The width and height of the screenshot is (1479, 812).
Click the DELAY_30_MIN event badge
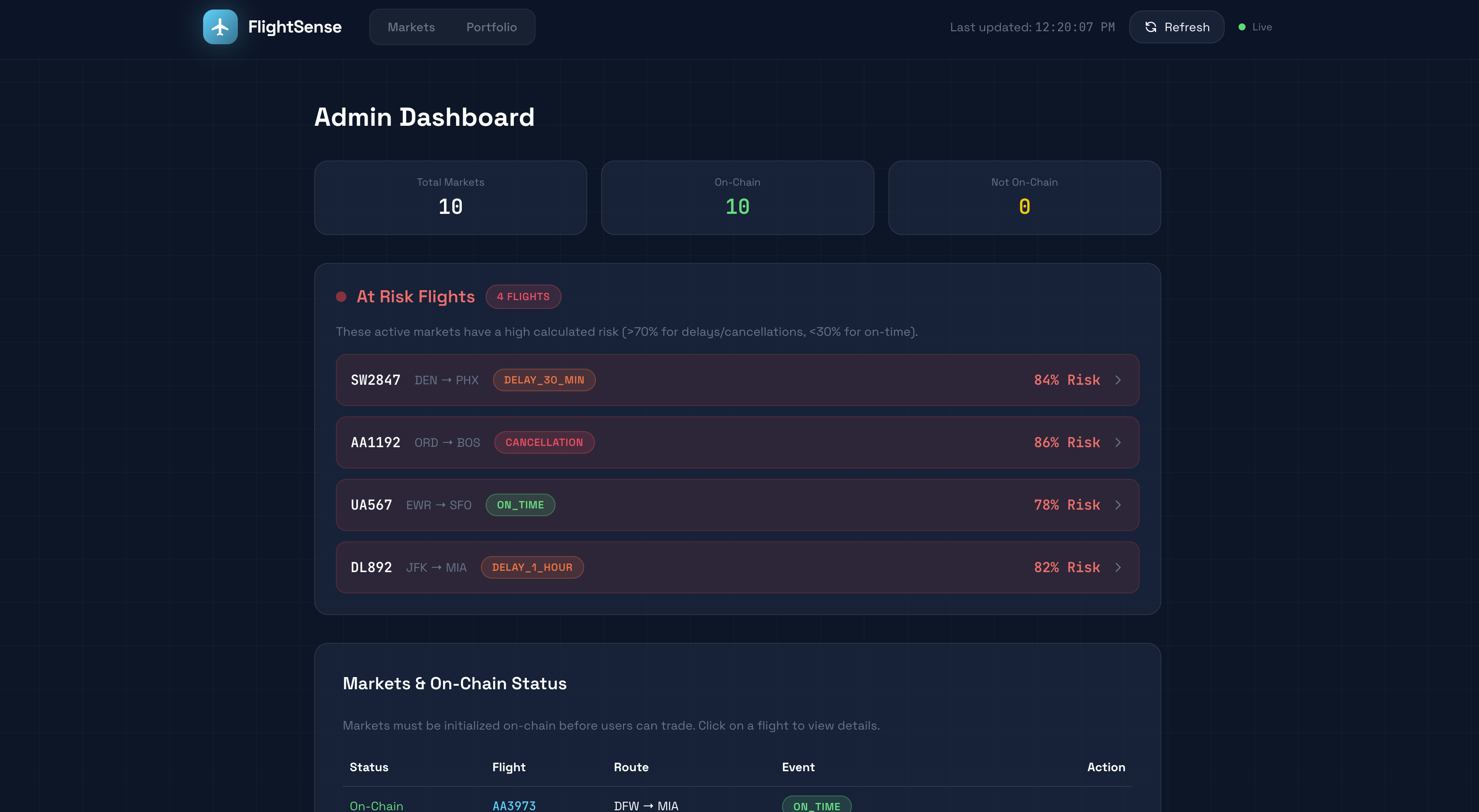(544, 380)
